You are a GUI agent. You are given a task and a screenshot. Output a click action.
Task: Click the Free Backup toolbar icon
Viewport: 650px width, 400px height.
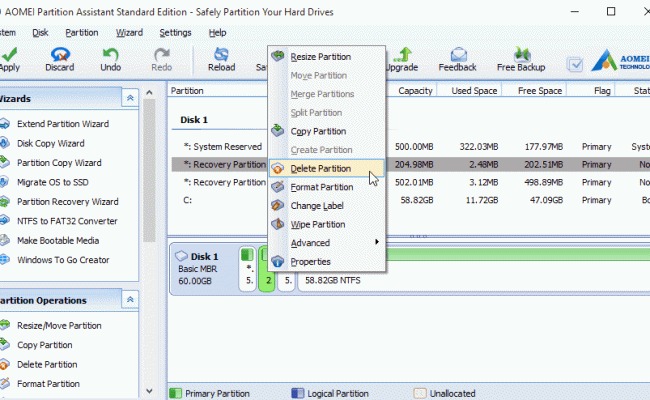[522, 54]
